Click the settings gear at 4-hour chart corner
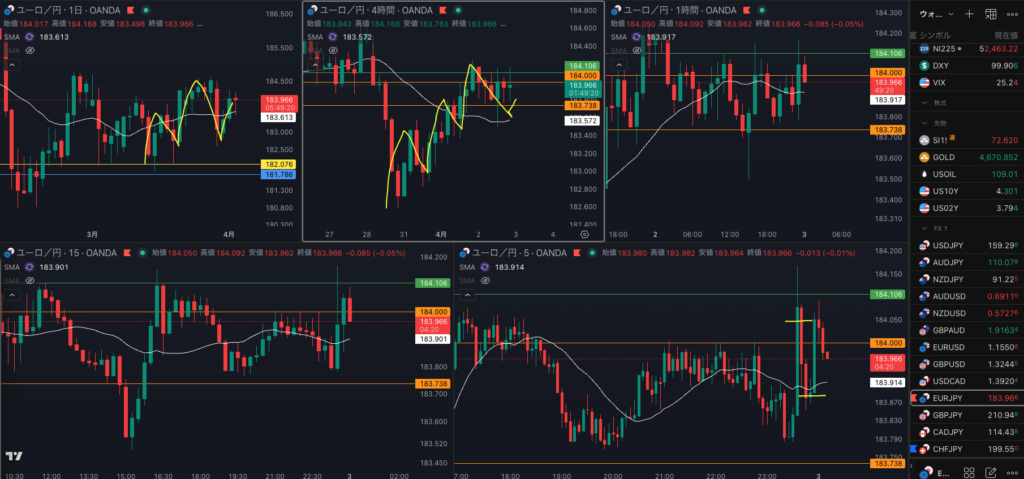This screenshot has width=1024, height=479. pyautogui.click(x=585, y=233)
